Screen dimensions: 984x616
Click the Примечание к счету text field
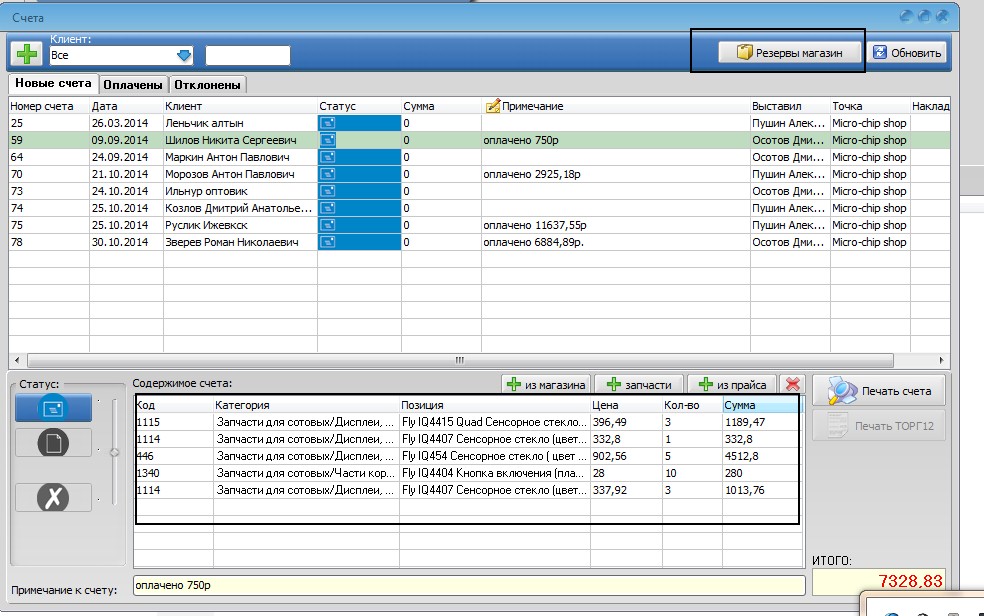click(x=468, y=585)
